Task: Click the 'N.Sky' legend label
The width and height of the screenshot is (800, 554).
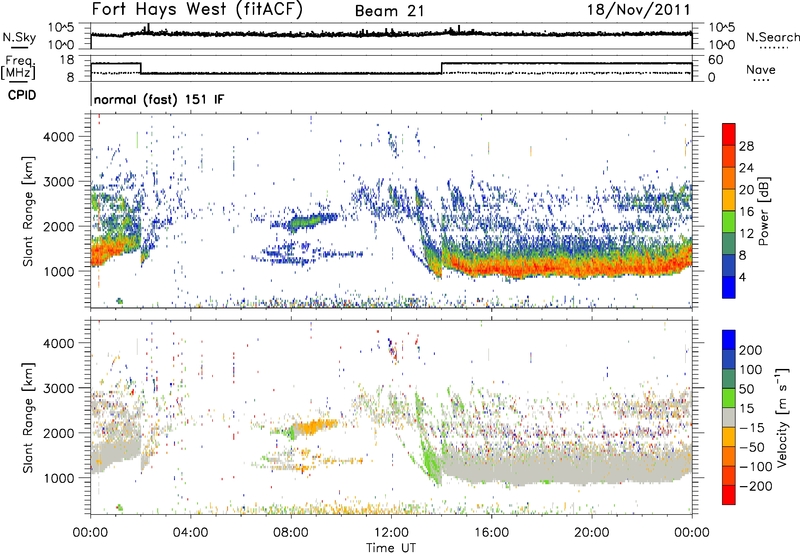Action: coord(19,37)
